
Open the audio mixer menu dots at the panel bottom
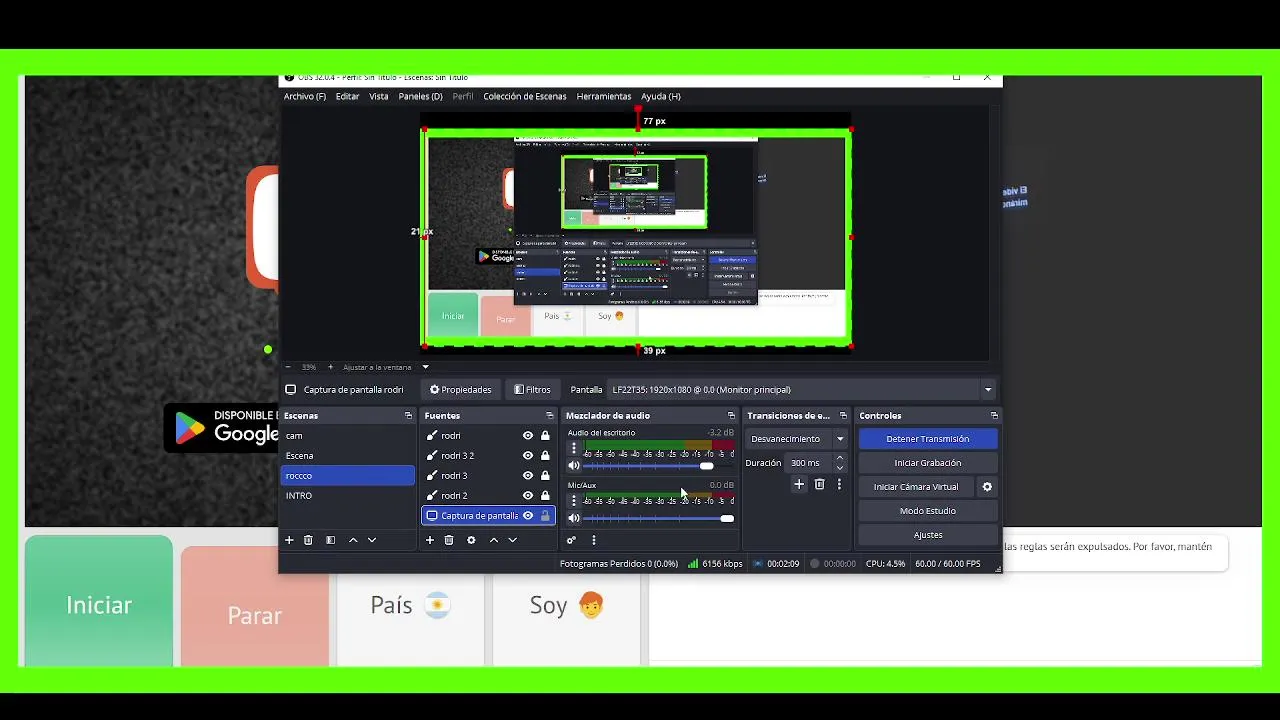tap(594, 540)
